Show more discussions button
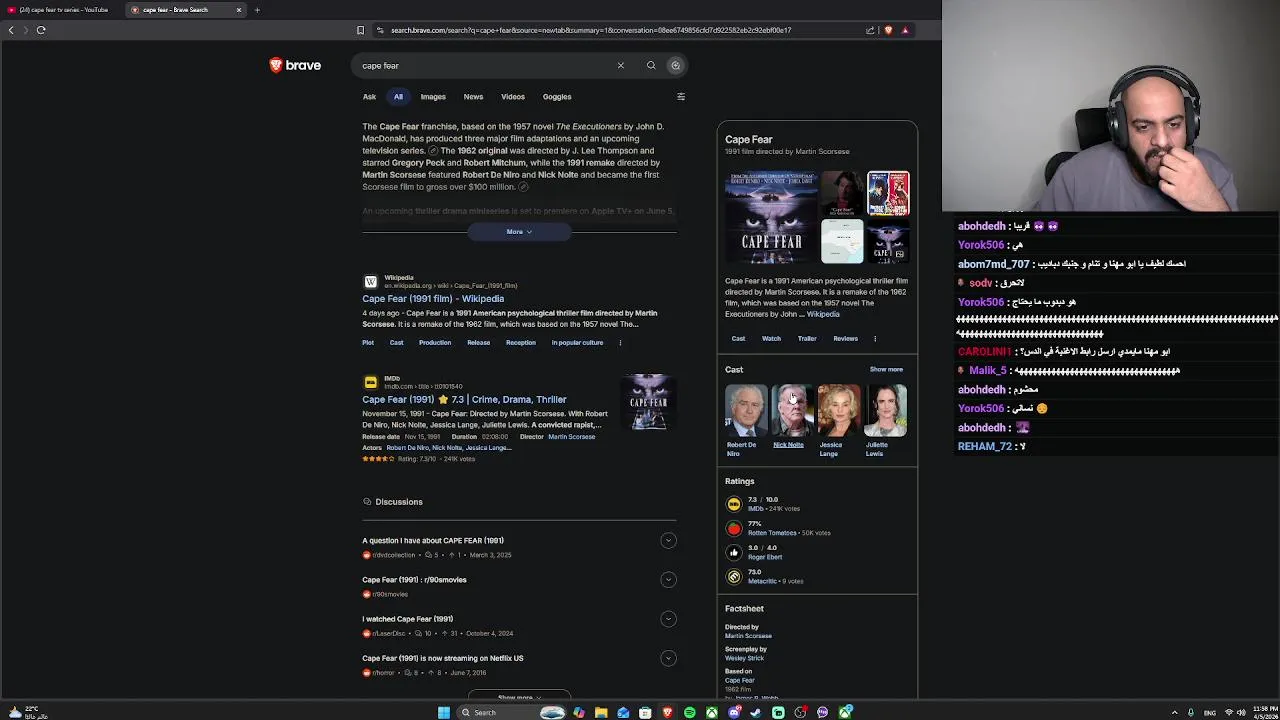1280x720 pixels. coord(519,697)
